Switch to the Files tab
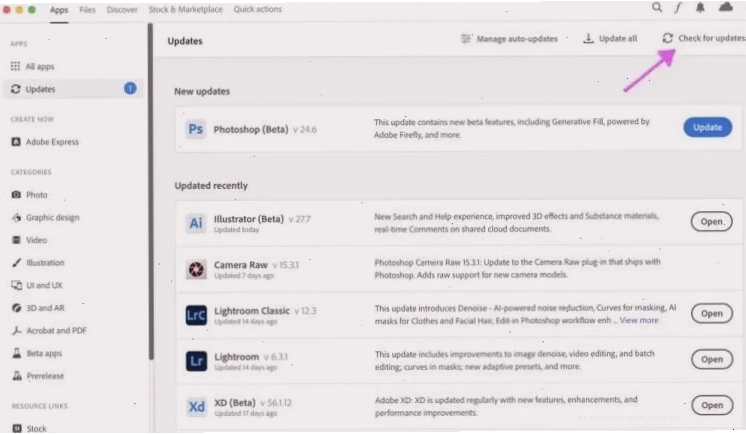 click(88, 10)
